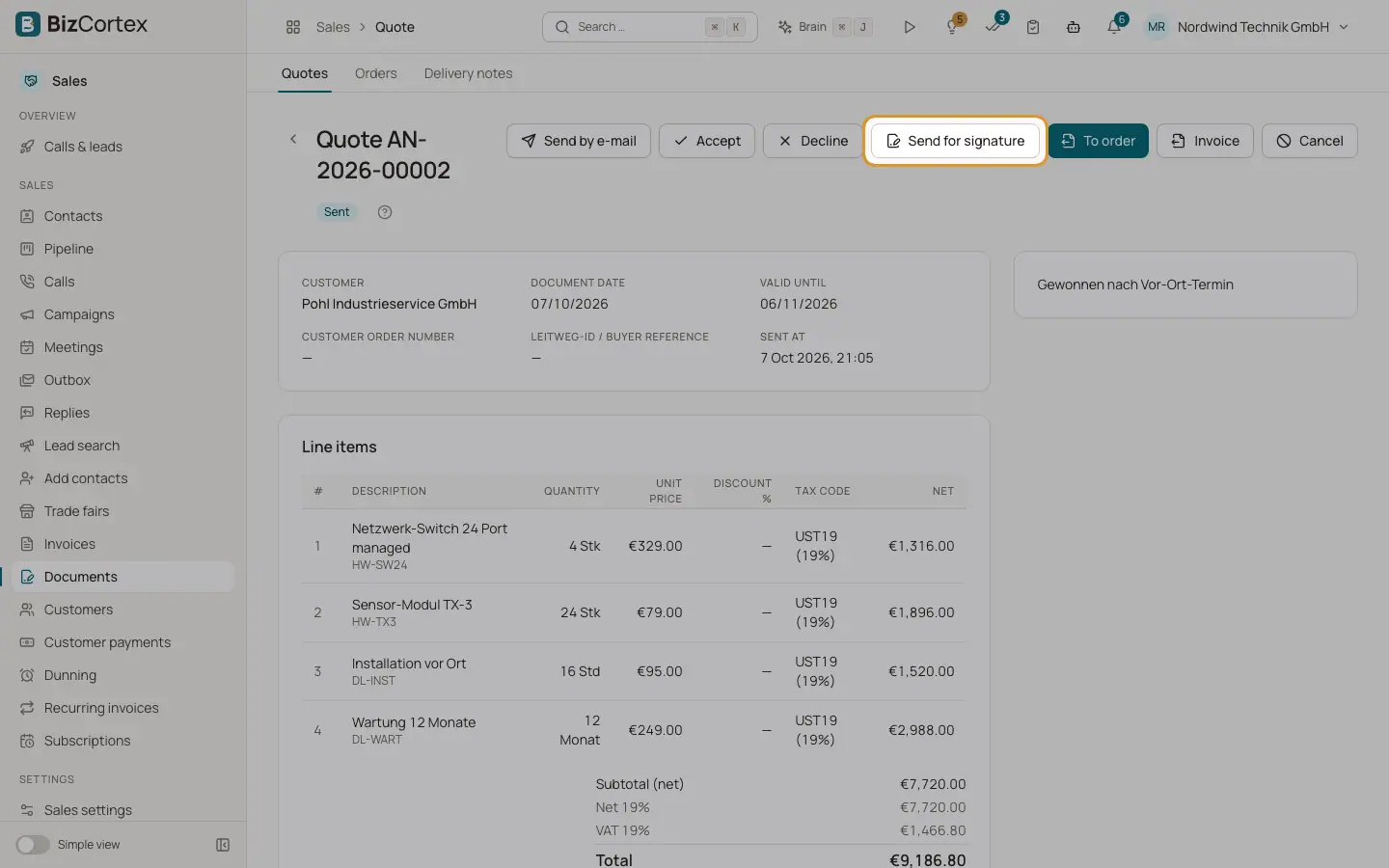Click the MR user avatar
The width and height of the screenshot is (1389, 868).
pyautogui.click(x=1156, y=27)
